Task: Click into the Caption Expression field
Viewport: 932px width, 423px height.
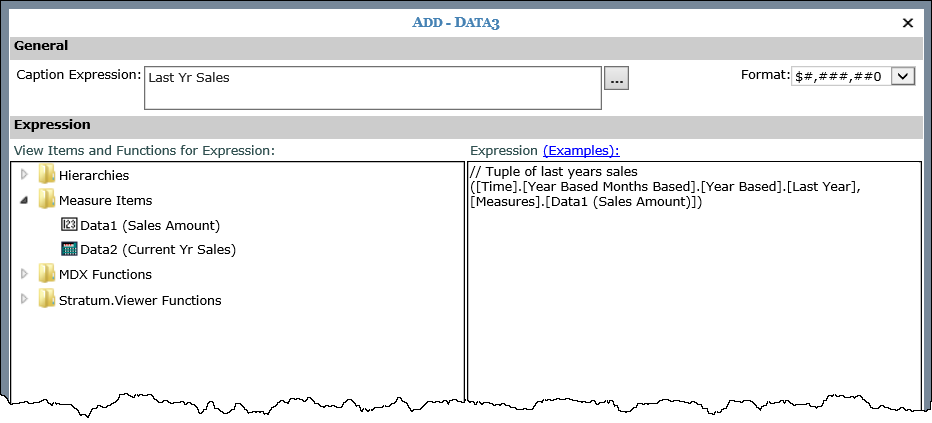Action: 372,88
